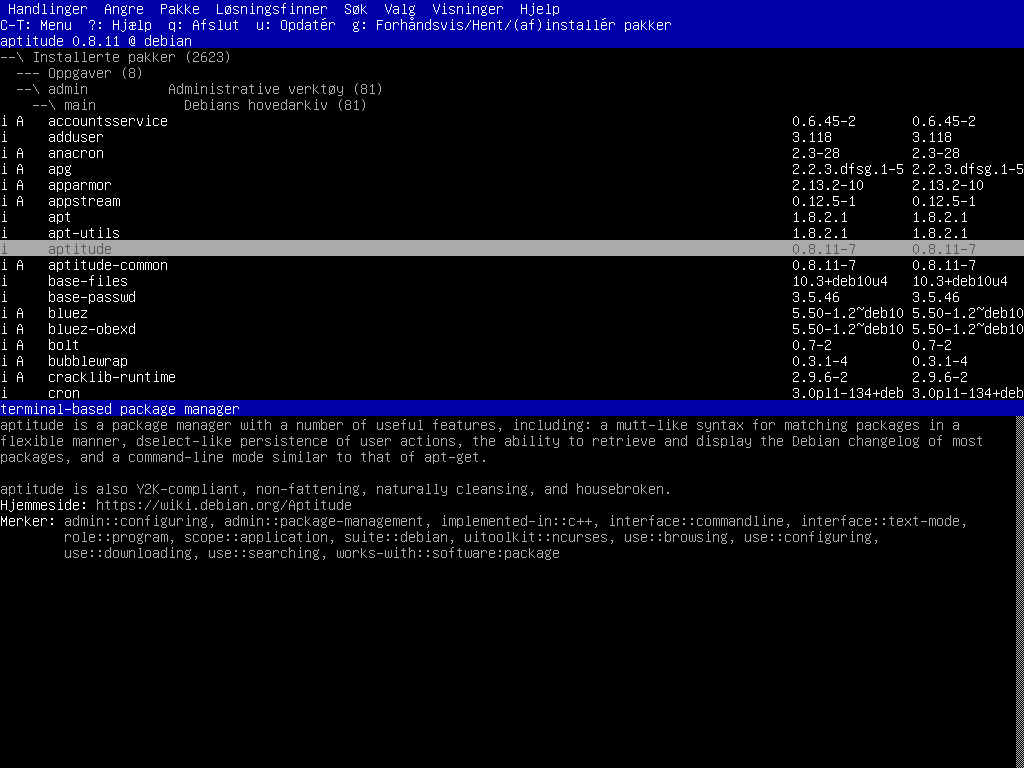Click the description pane scrollbar
The width and height of the screenshot is (1024, 768).
(x=1019, y=590)
